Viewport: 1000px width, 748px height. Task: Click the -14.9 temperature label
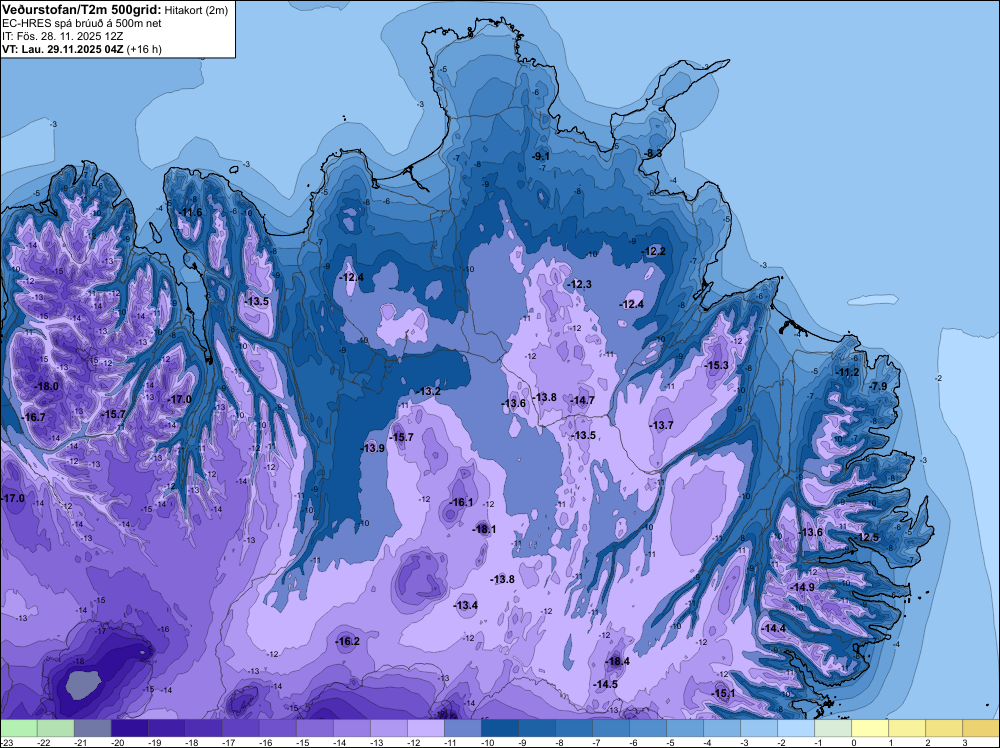(x=803, y=587)
